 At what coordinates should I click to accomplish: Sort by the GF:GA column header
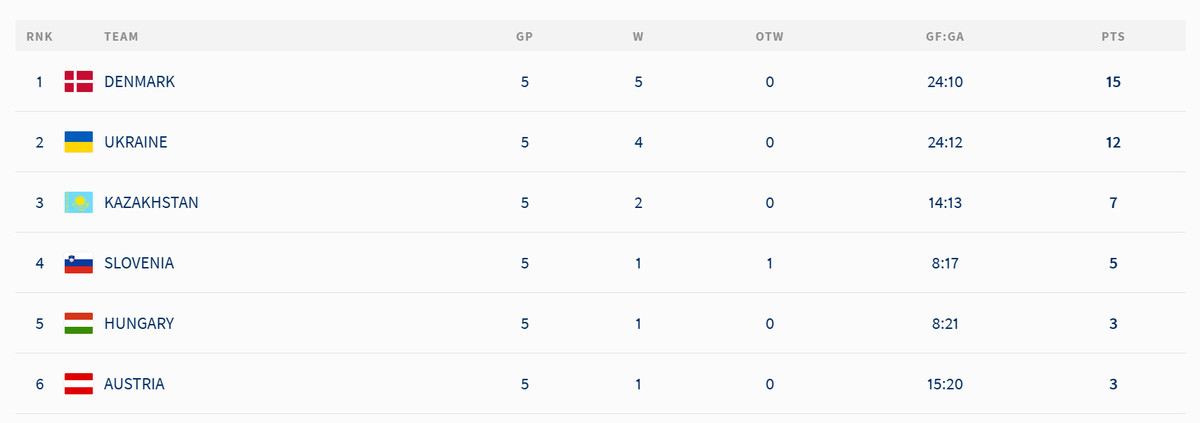(944, 37)
